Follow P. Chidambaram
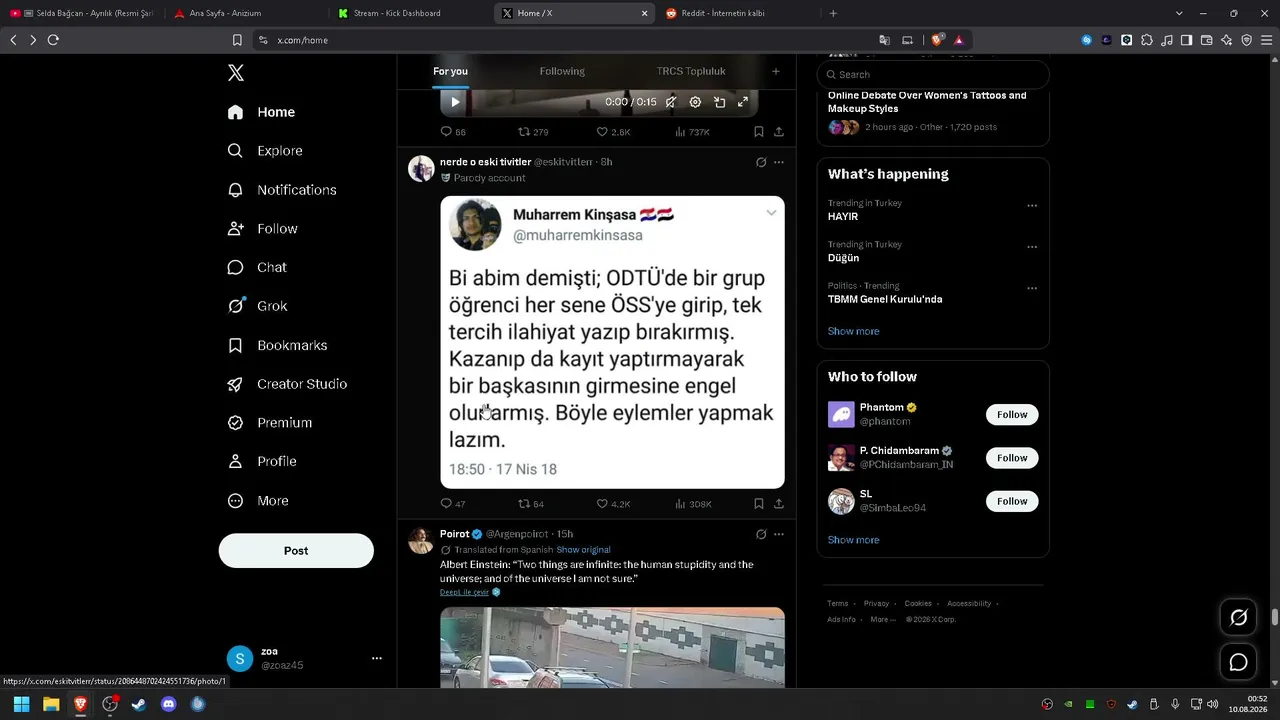This screenshot has width=1280, height=720. tap(1012, 458)
